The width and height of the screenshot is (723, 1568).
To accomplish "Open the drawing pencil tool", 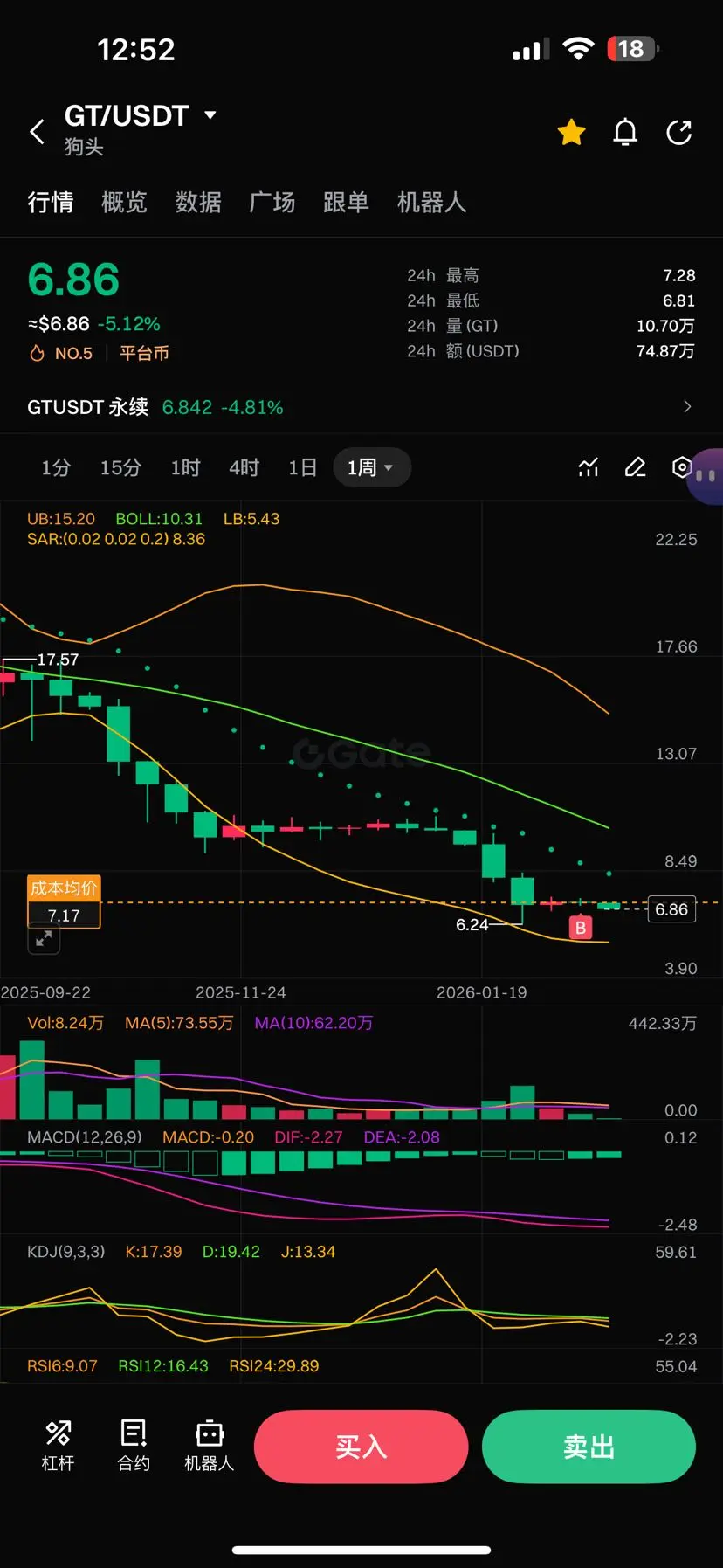I will (x=636, y=467).
